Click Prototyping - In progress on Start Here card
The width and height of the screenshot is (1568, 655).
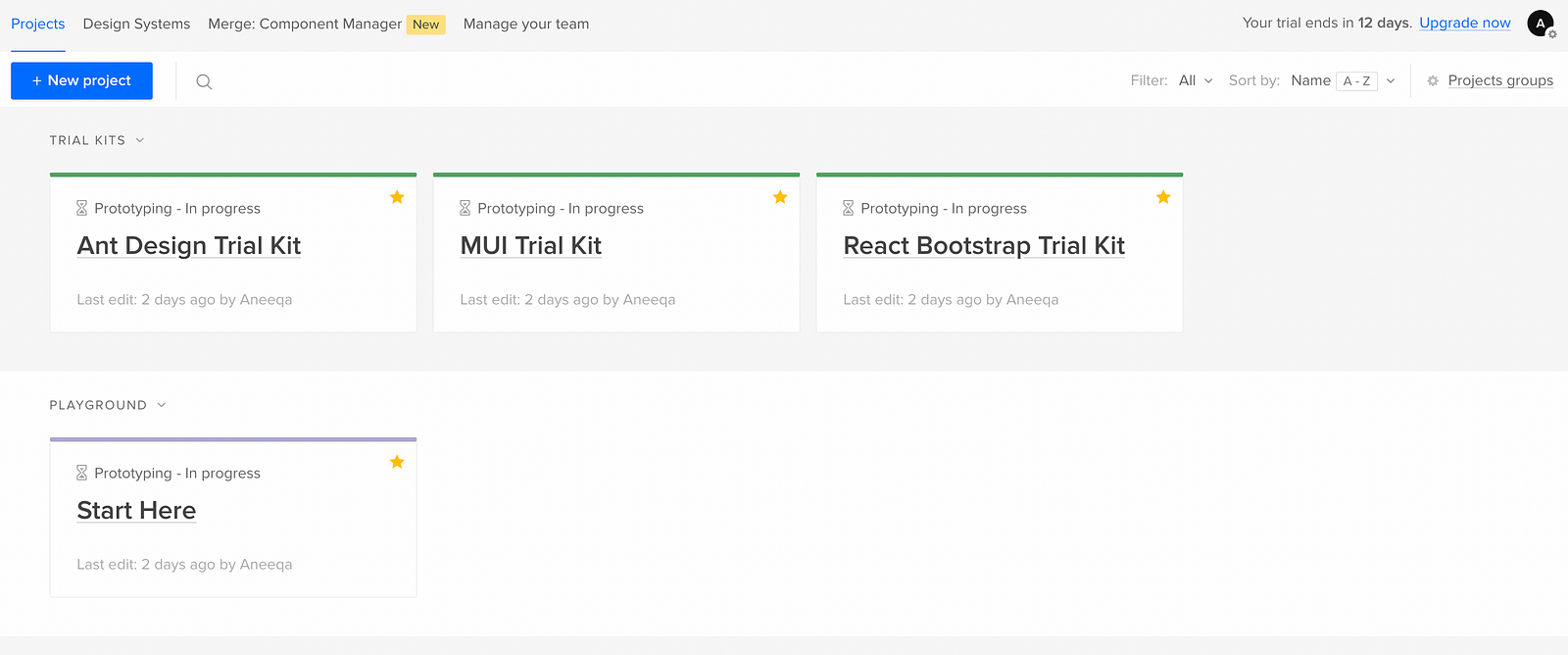pos(177,473)
